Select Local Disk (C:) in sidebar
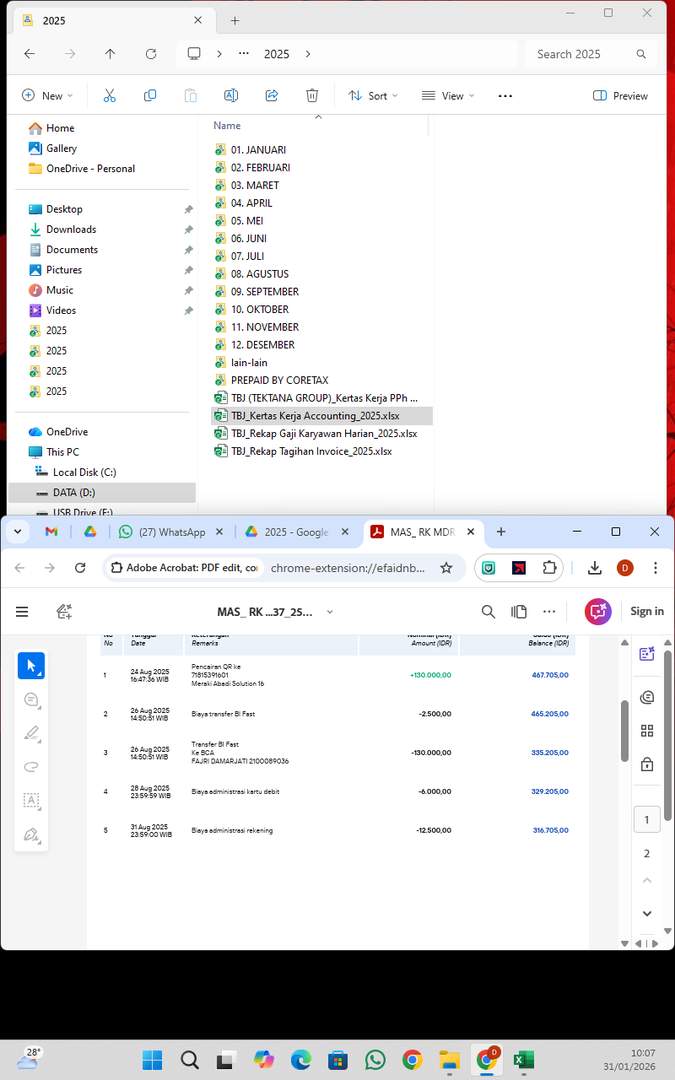The image size is (675, 1080). coord(84,472)
